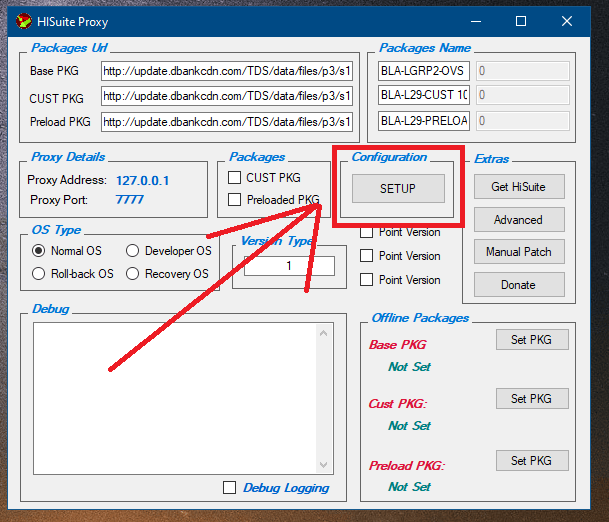This screenshot has width=609, height=522.
Task: Maximize the HiSuite Proxy window
Action: pyautogui.click(x=521, y=21)
